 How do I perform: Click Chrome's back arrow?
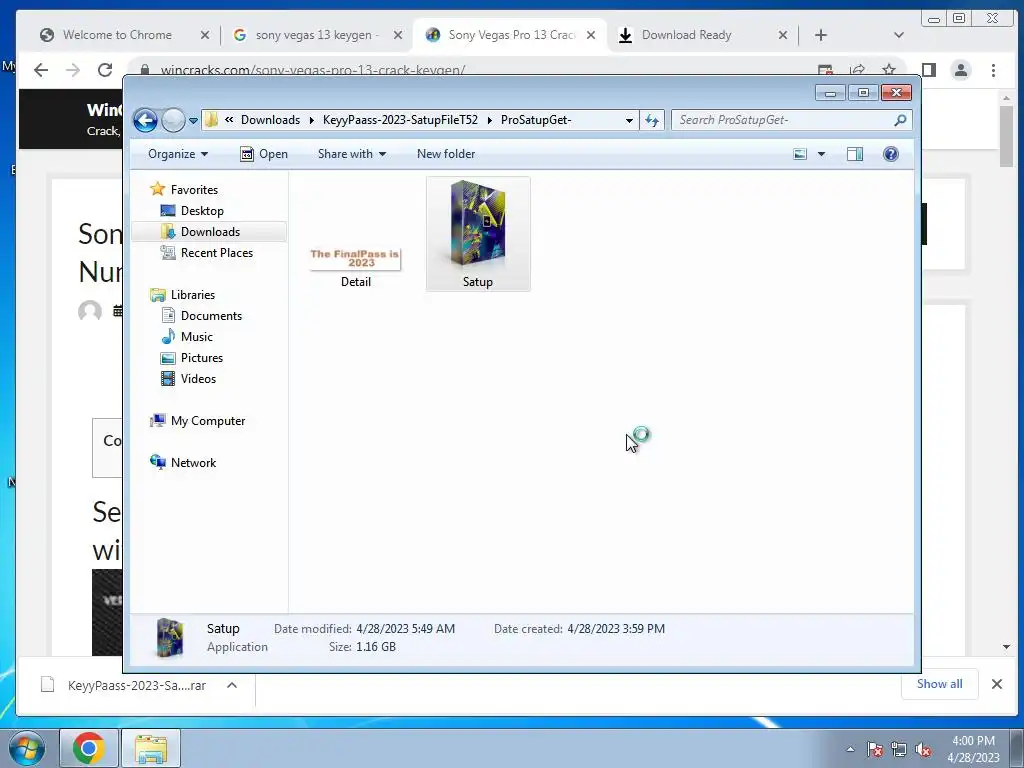click(41, 70)
